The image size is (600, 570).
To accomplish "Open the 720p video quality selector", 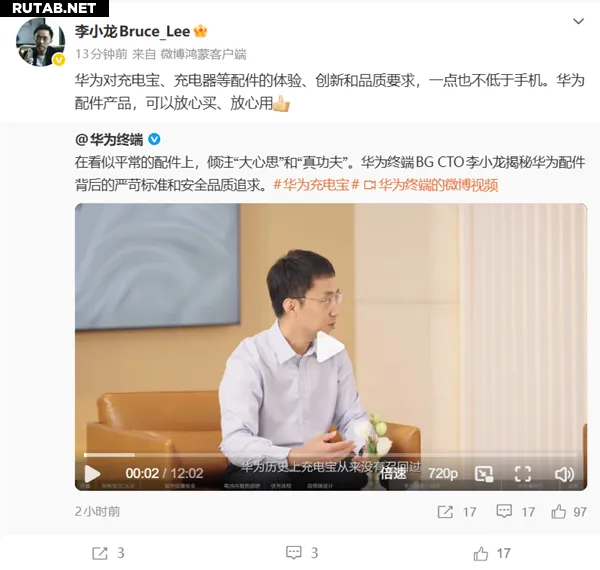I will tap(443, 474).
